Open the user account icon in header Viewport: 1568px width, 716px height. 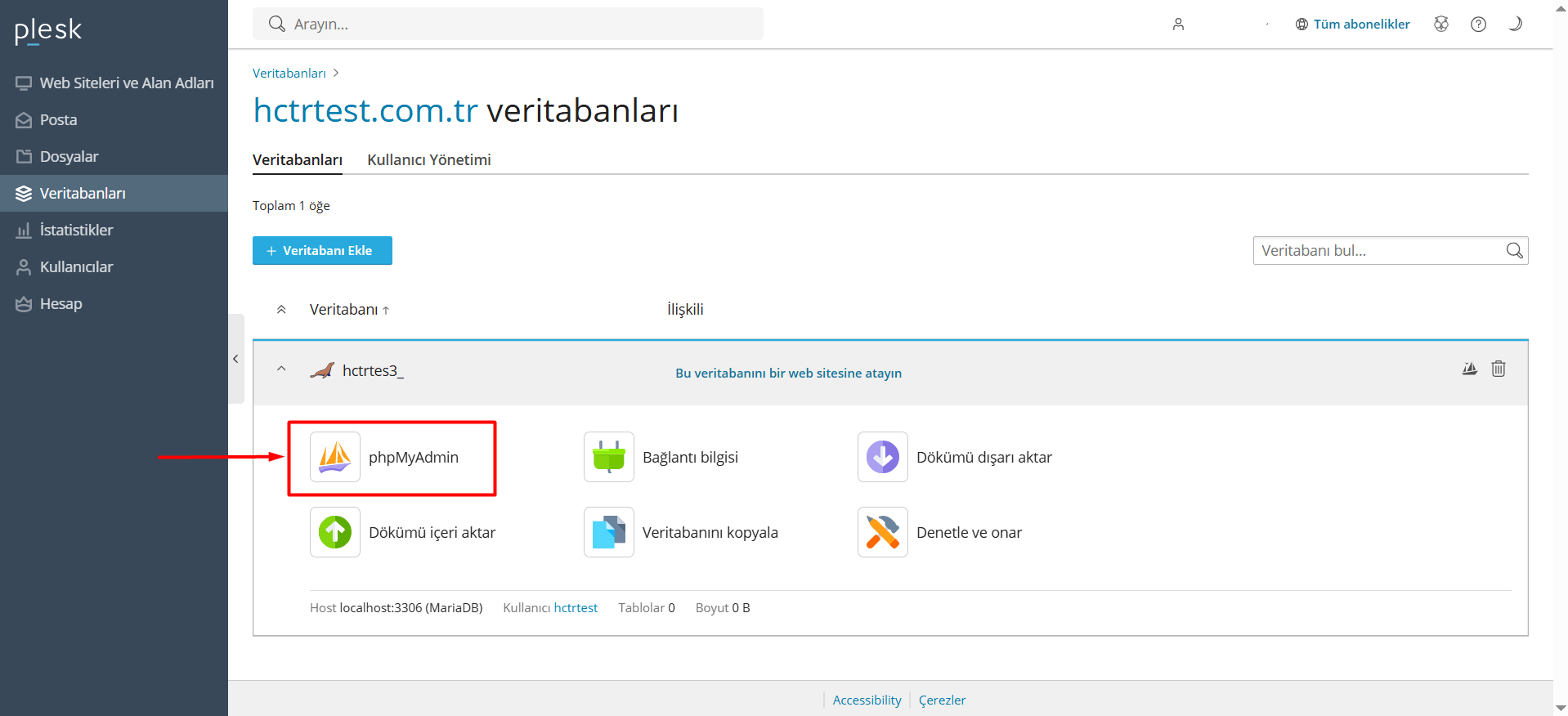1178,24
